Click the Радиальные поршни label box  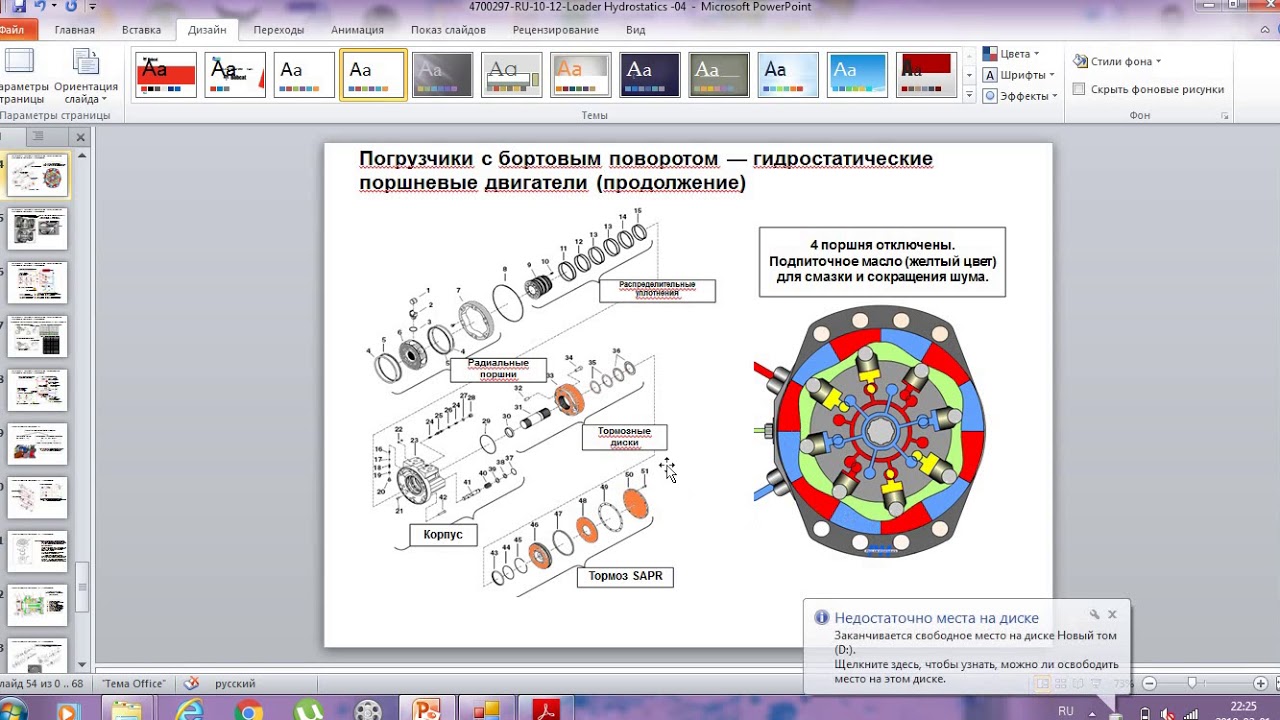498,369
